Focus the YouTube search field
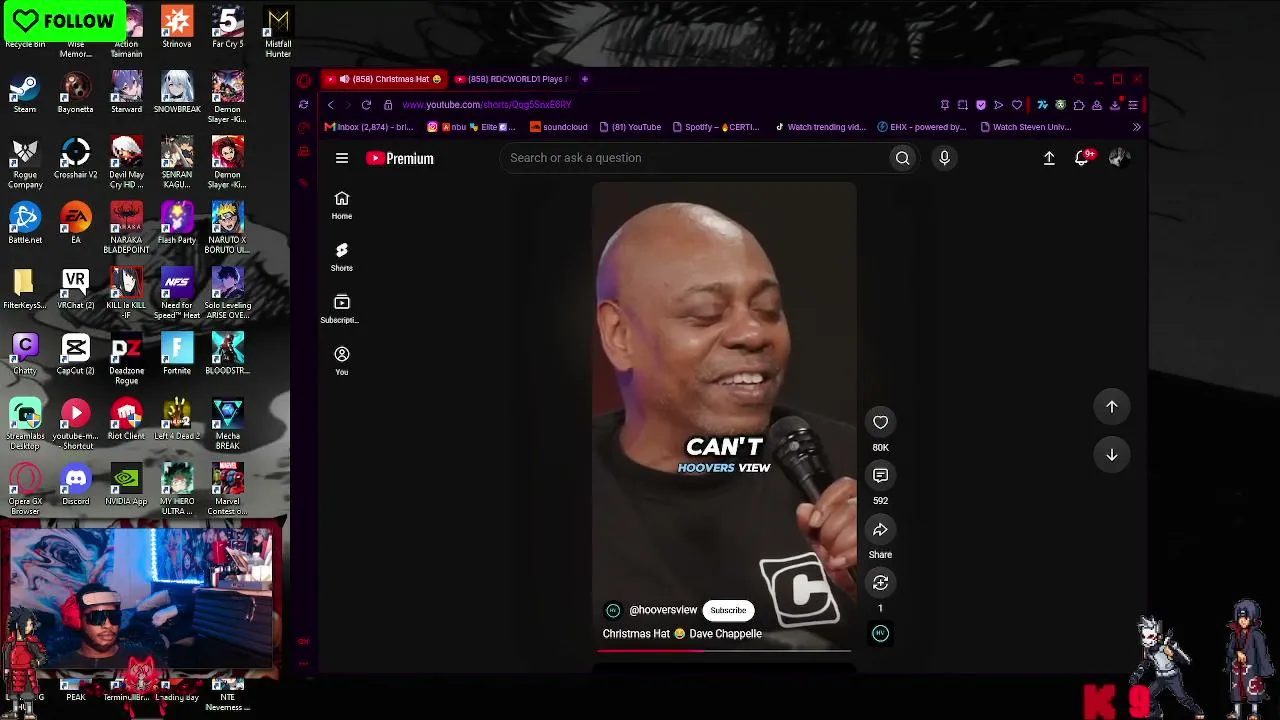The width and height of the screenshot is (1280, 720). [x=696, y=158]
